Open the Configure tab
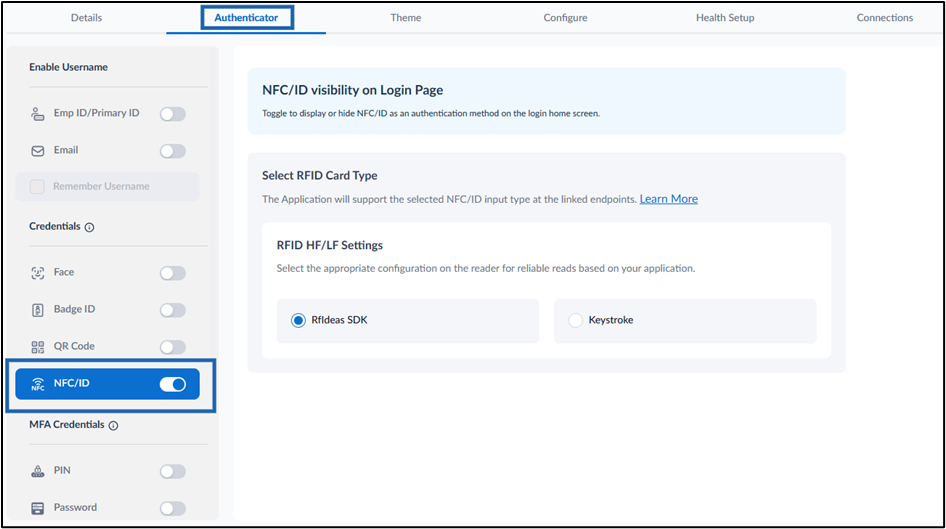This screenshot has width=946, height=529. tap(565, 17)
